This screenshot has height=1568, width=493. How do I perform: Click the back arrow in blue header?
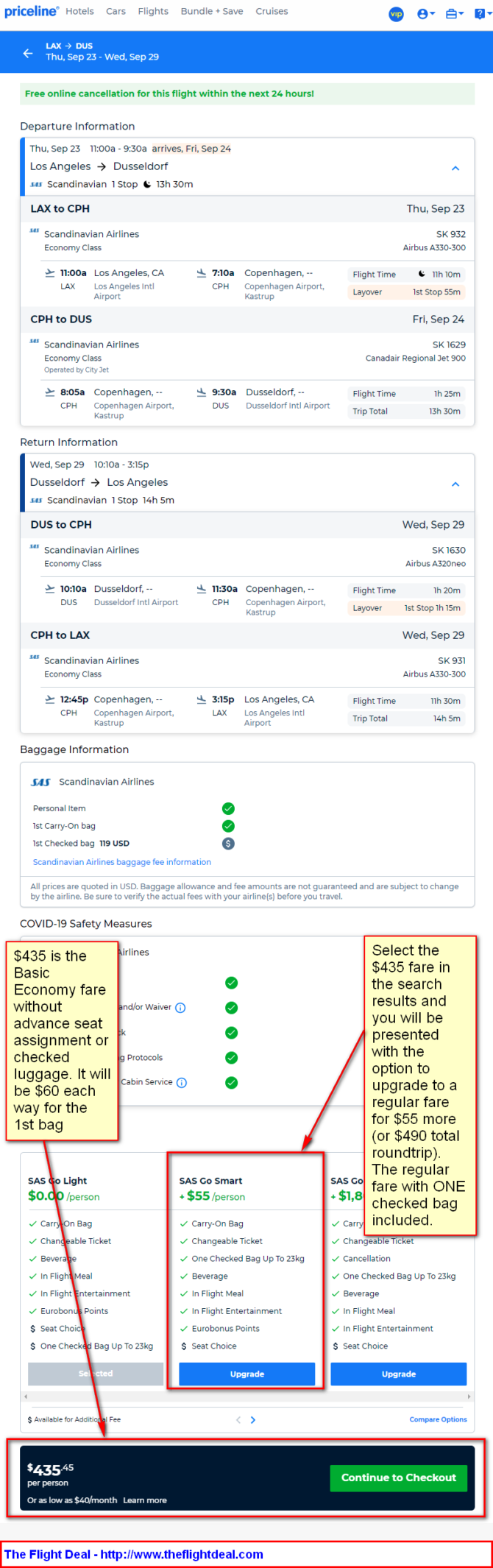click(x=28, y=53)
